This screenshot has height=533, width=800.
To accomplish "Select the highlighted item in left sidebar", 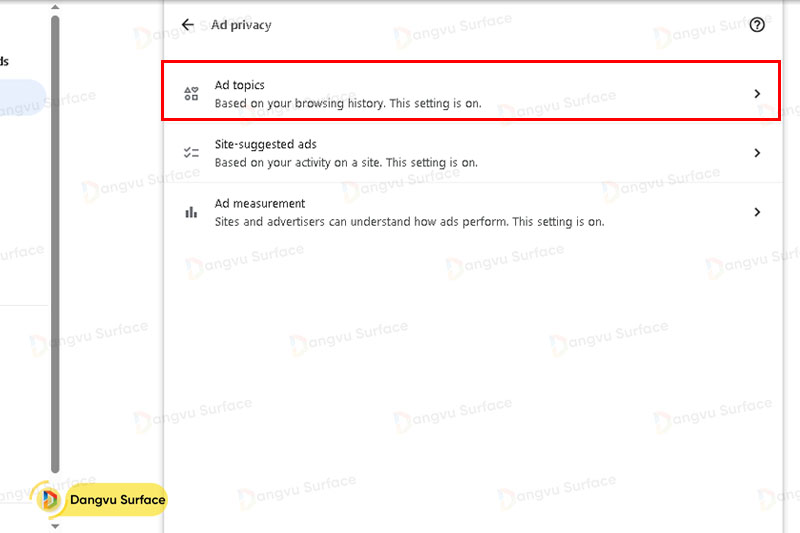I will [x=20, y=98].
